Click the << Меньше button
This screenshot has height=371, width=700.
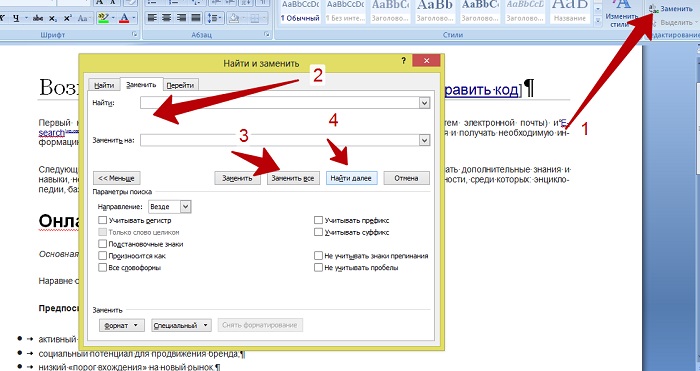click(116, 178)
